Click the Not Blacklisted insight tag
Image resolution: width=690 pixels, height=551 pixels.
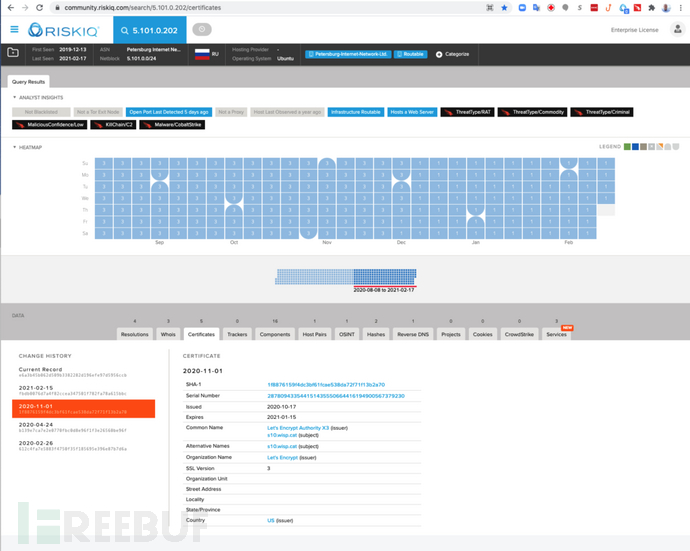(41, 112)
